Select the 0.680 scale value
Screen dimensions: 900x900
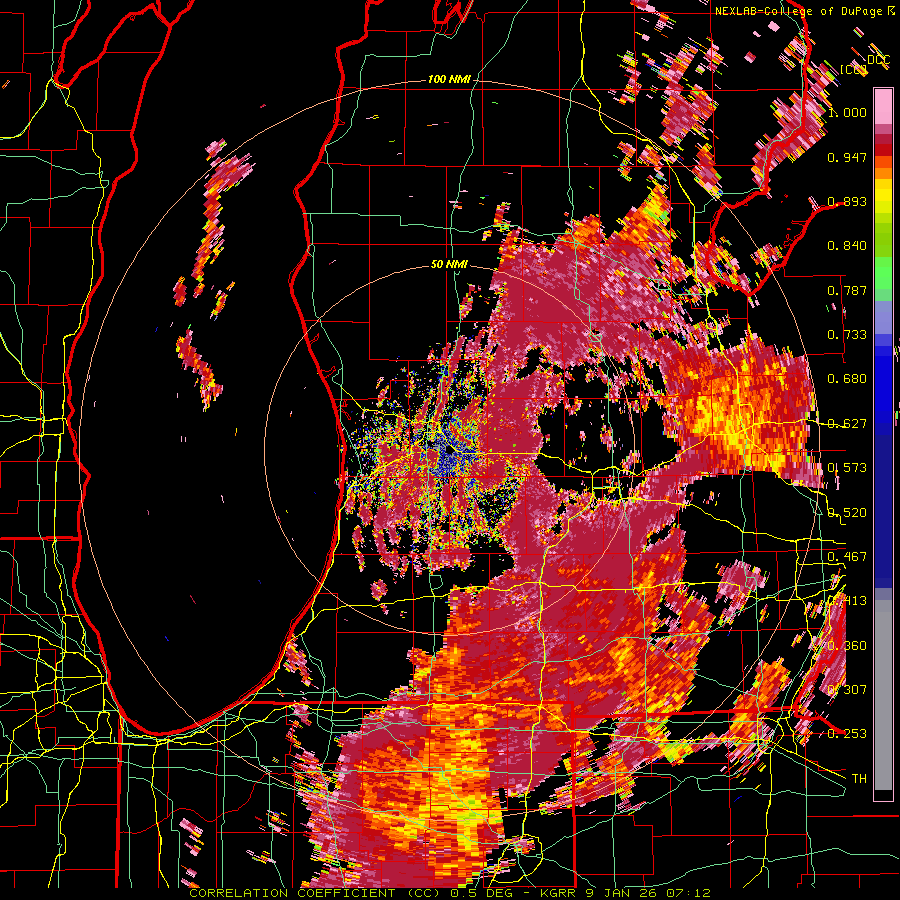[847, 379]
